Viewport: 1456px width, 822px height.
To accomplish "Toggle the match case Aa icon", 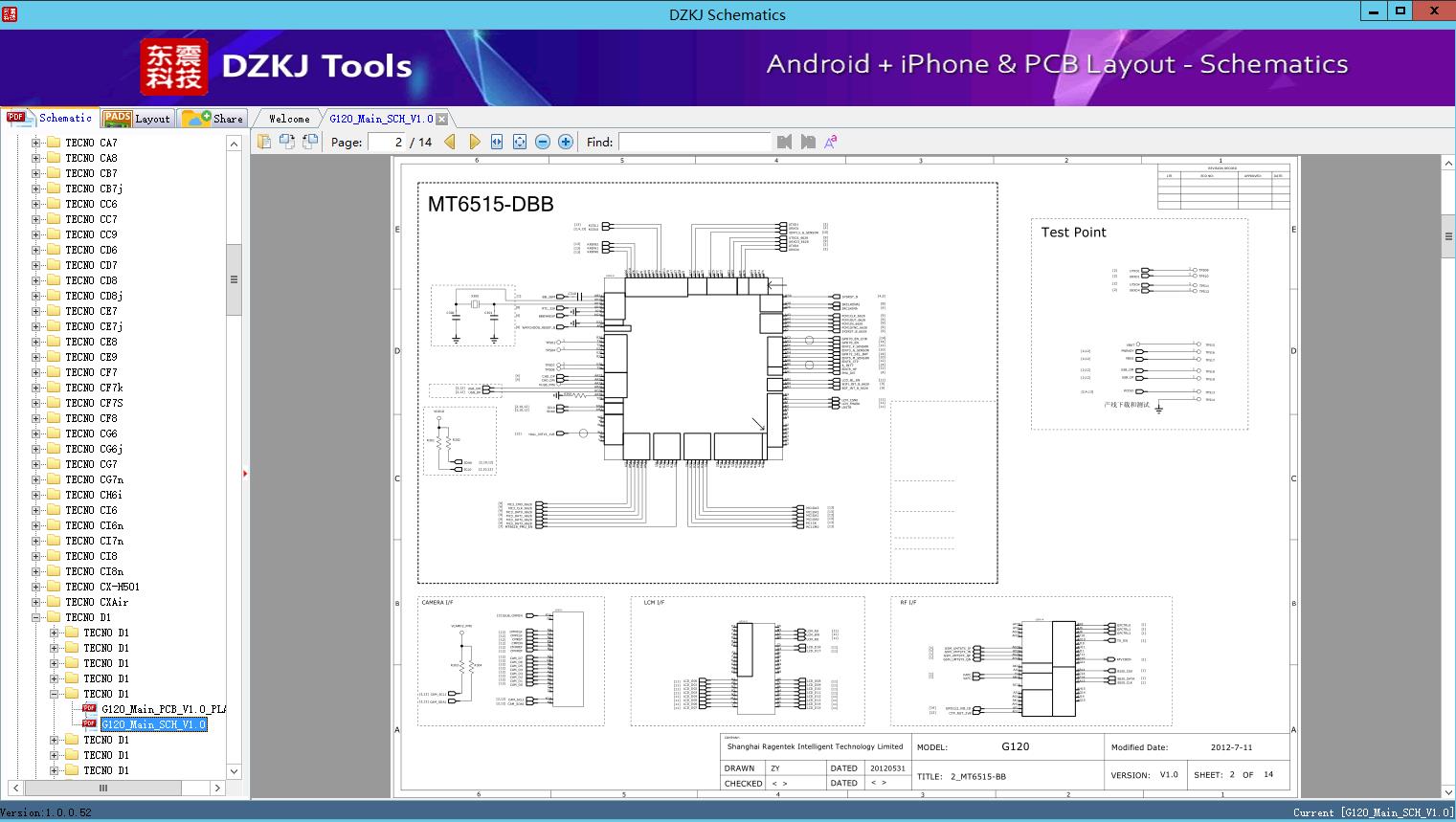I will tap(831, 142).
